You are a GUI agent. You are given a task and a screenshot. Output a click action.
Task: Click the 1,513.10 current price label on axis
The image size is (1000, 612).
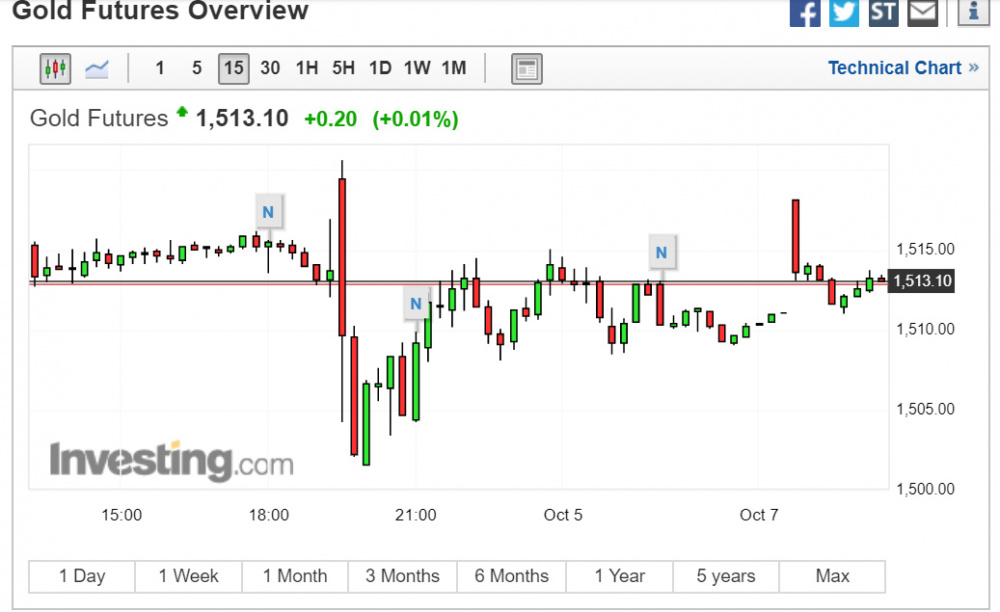[x=922, y=280]
